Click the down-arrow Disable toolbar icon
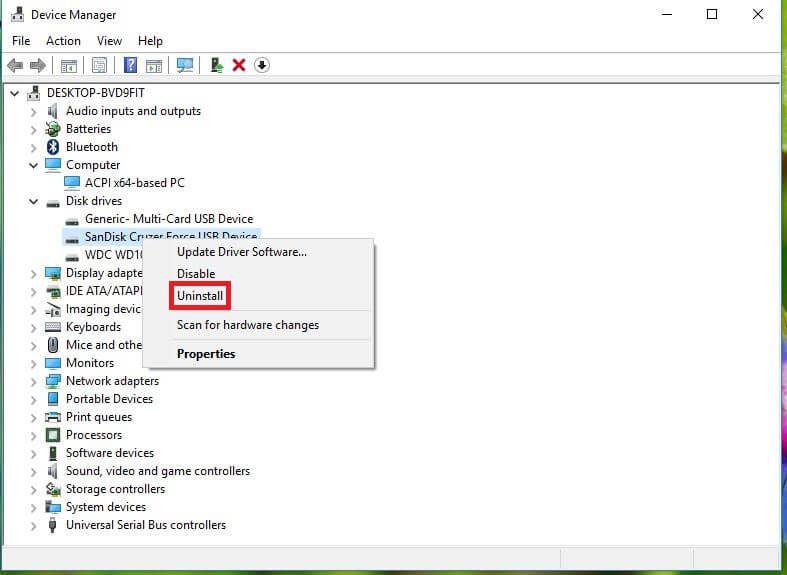 262,65
